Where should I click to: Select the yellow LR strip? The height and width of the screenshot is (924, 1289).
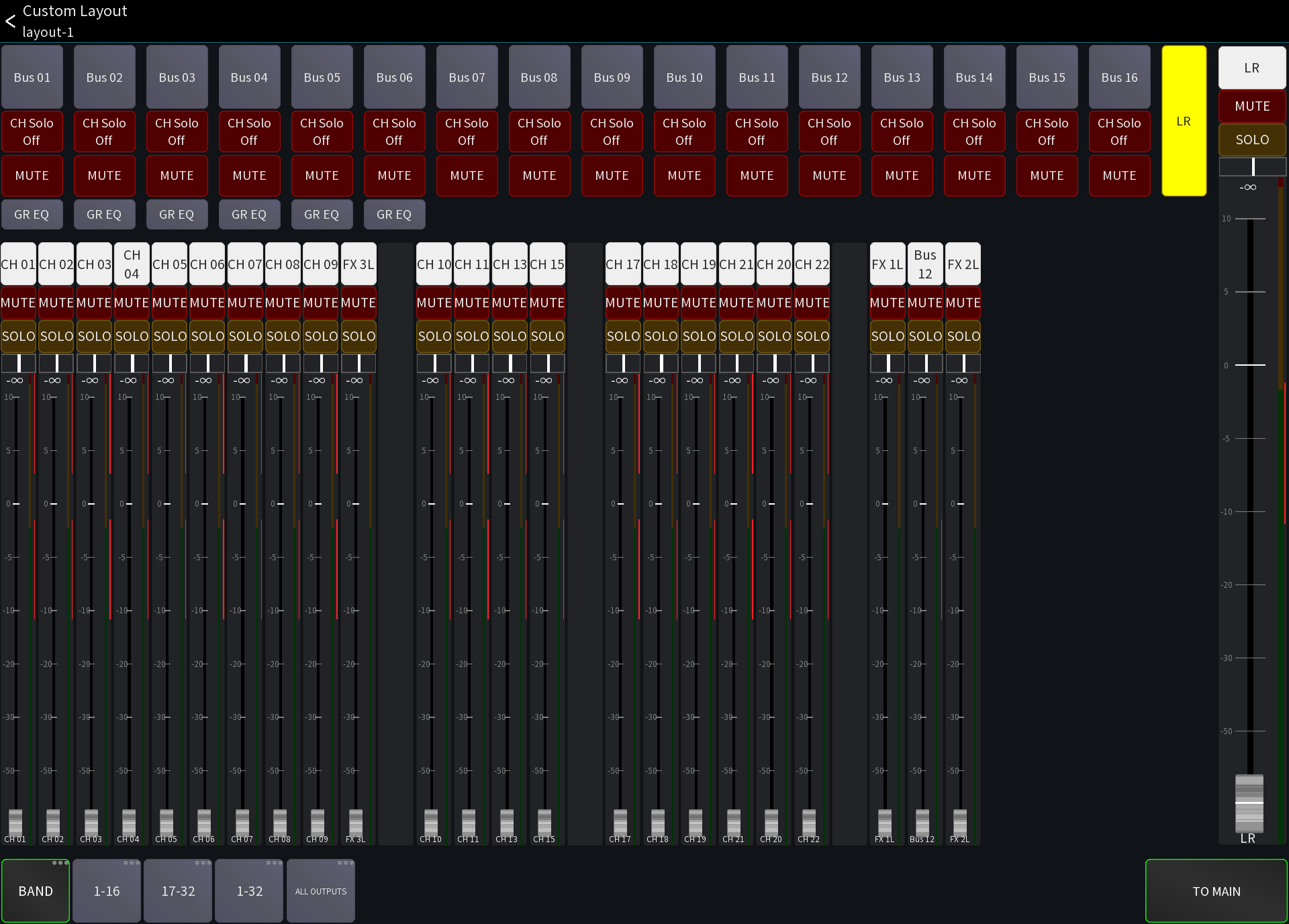[1184, 121]
